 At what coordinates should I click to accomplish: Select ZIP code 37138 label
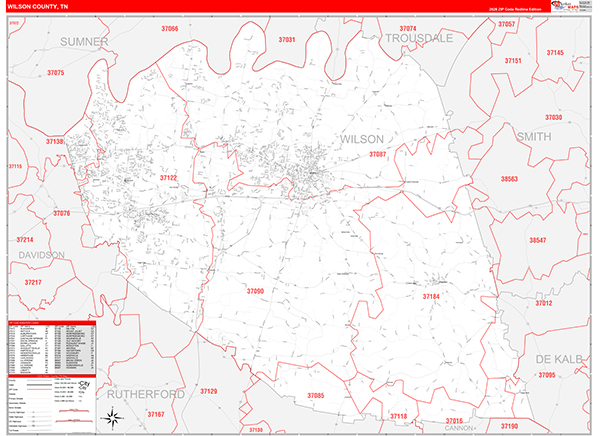click(55, 142)
